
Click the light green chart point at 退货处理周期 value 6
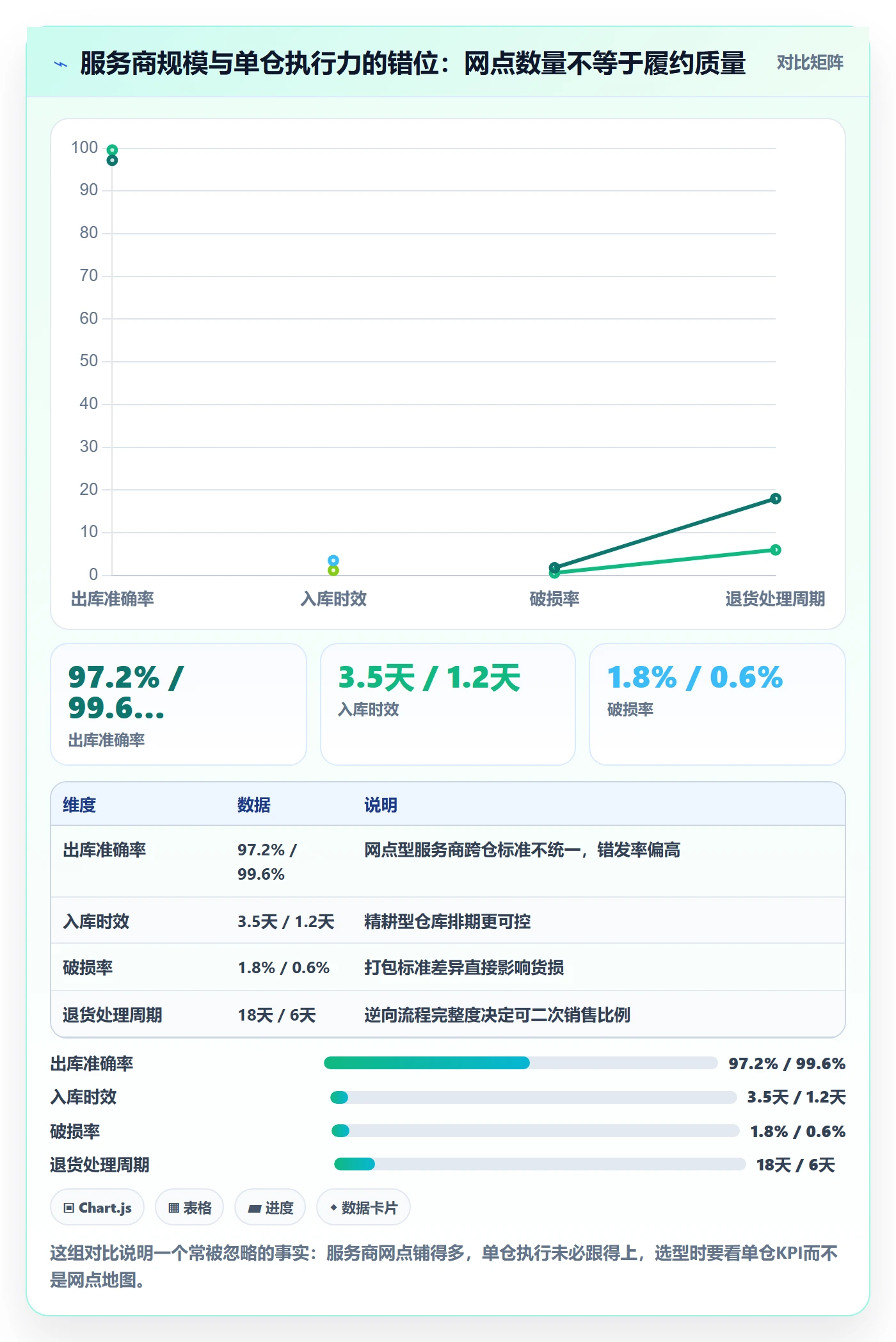click(x=776, y=549)
